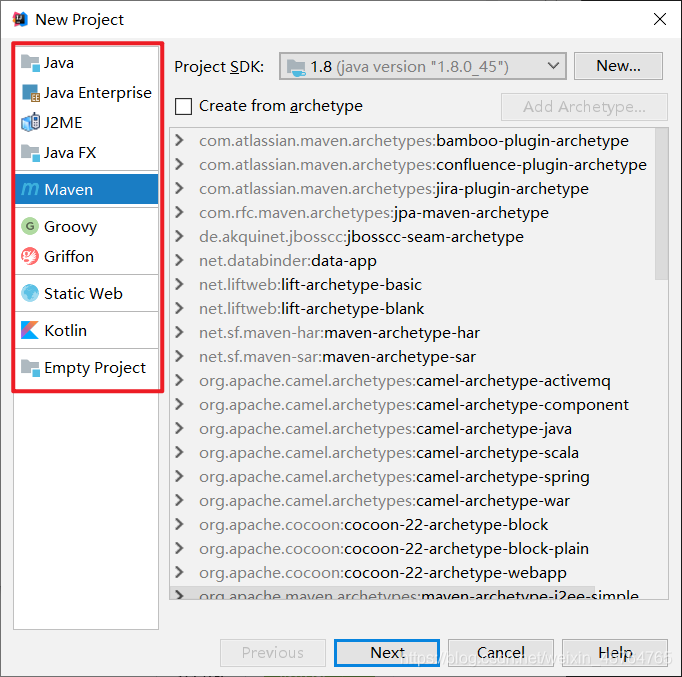The image size is (682, 677).
Task: Click the Java Enterprise icon
Action: tap(30, 93)
